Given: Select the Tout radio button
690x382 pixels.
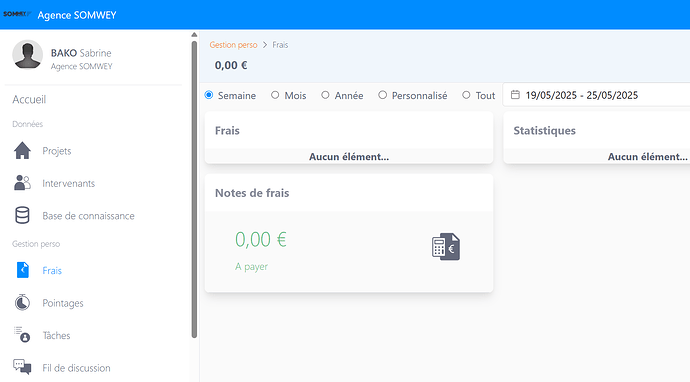Looking at the screenshot, I should 466,95.
